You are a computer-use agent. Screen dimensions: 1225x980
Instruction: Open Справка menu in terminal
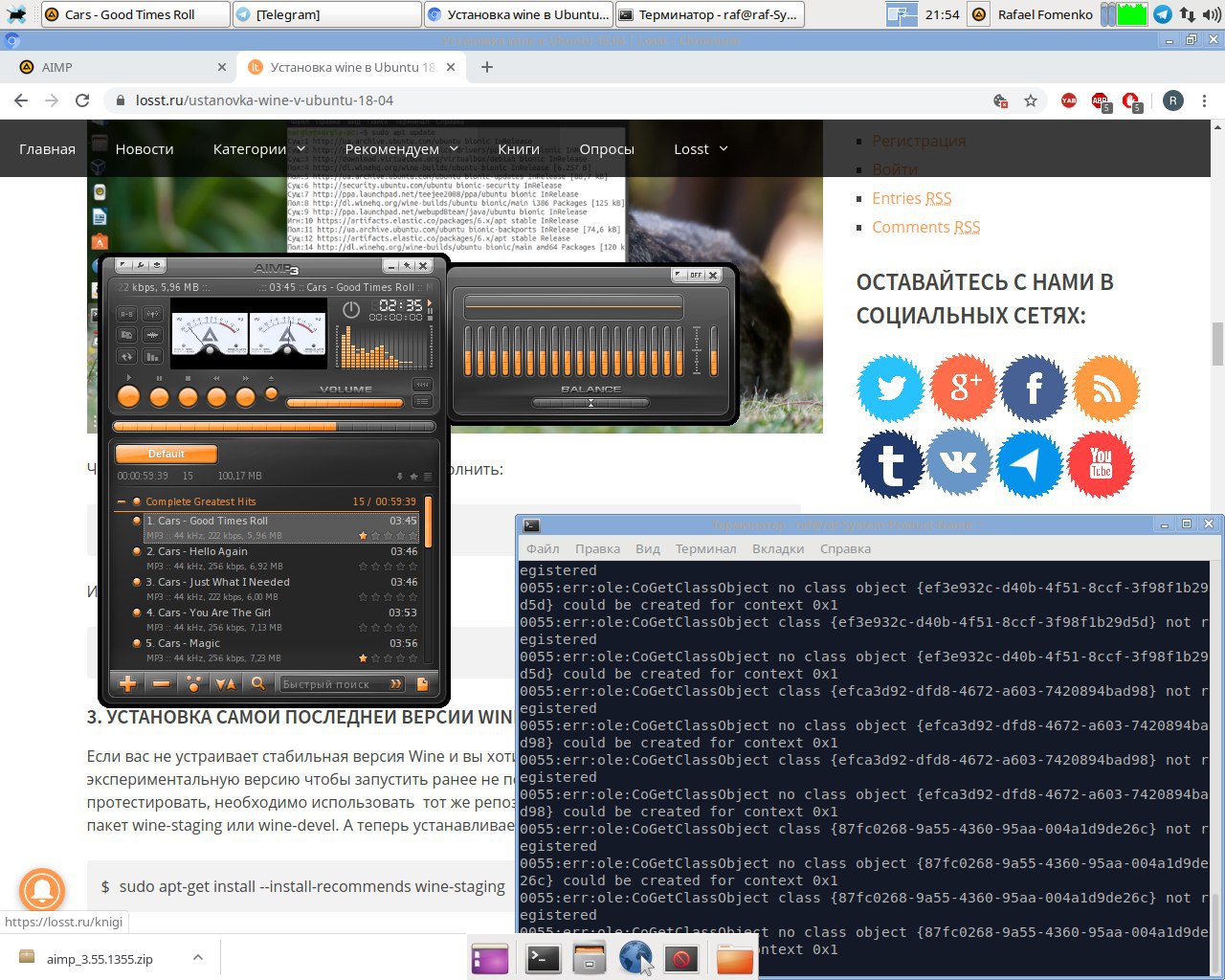click(x=845, y=548)
